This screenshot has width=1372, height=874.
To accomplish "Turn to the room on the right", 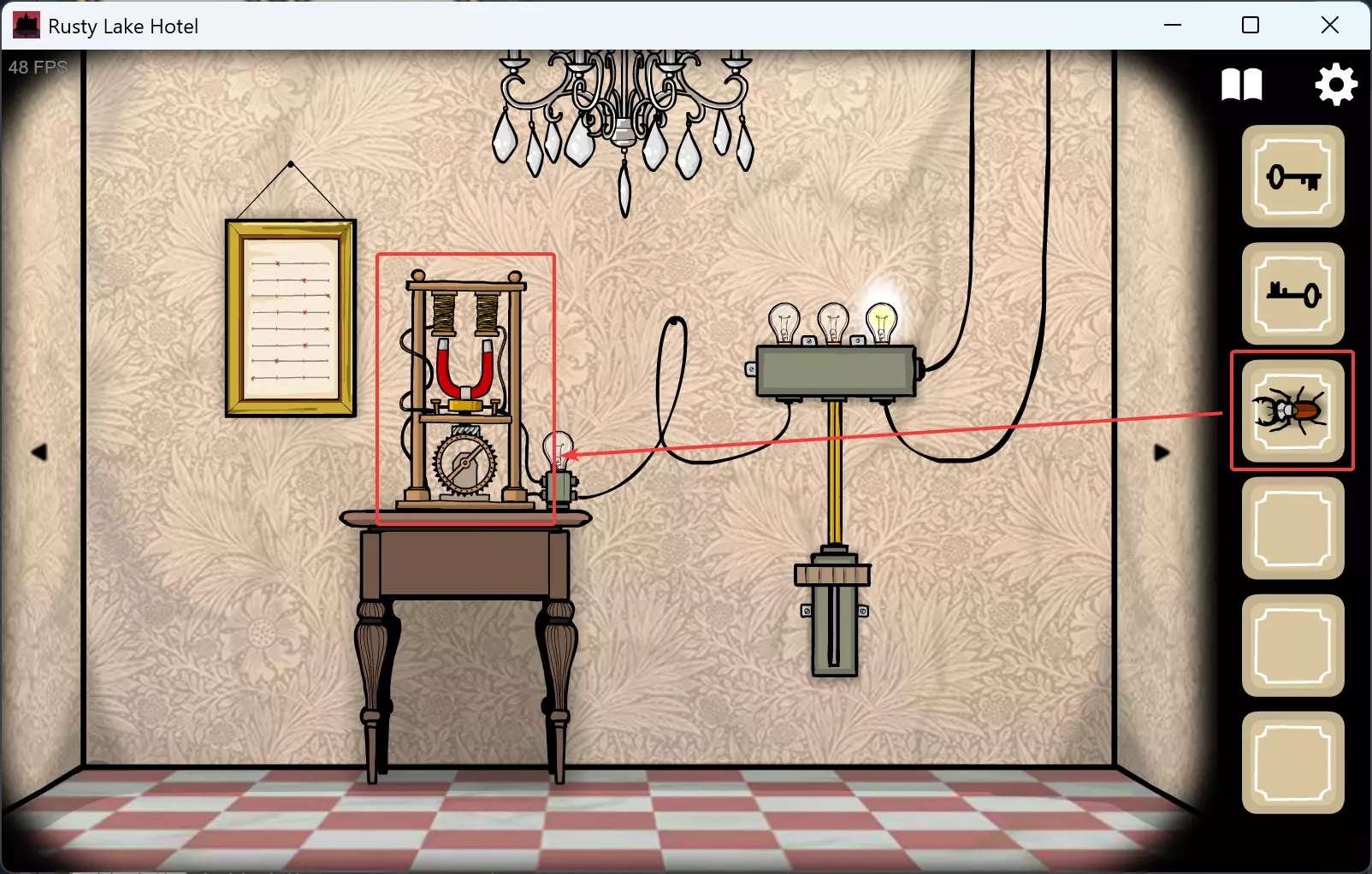I will pos(1162,452).
